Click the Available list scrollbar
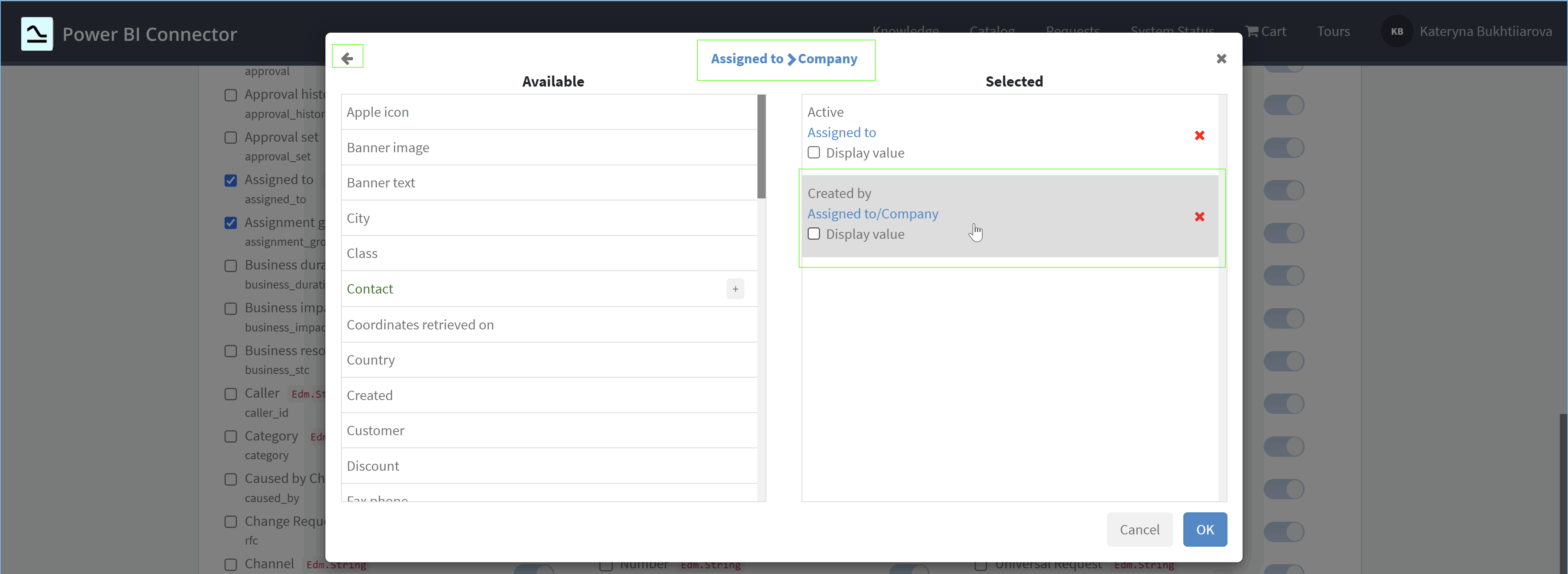Viewport: 1568px width, 574px height. pos(761,147)
